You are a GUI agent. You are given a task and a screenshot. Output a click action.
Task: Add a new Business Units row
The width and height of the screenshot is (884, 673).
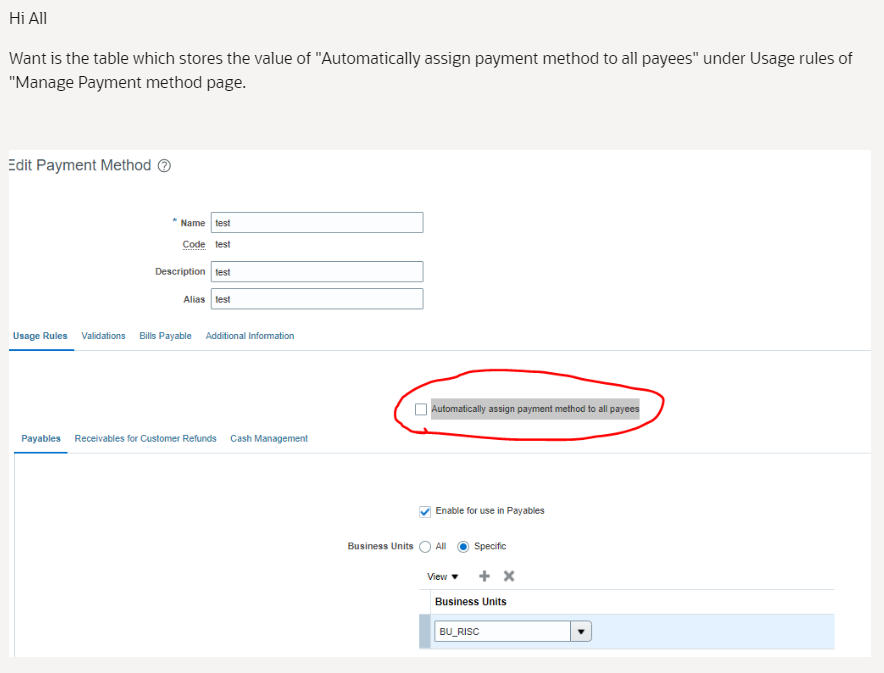point(484,576)
